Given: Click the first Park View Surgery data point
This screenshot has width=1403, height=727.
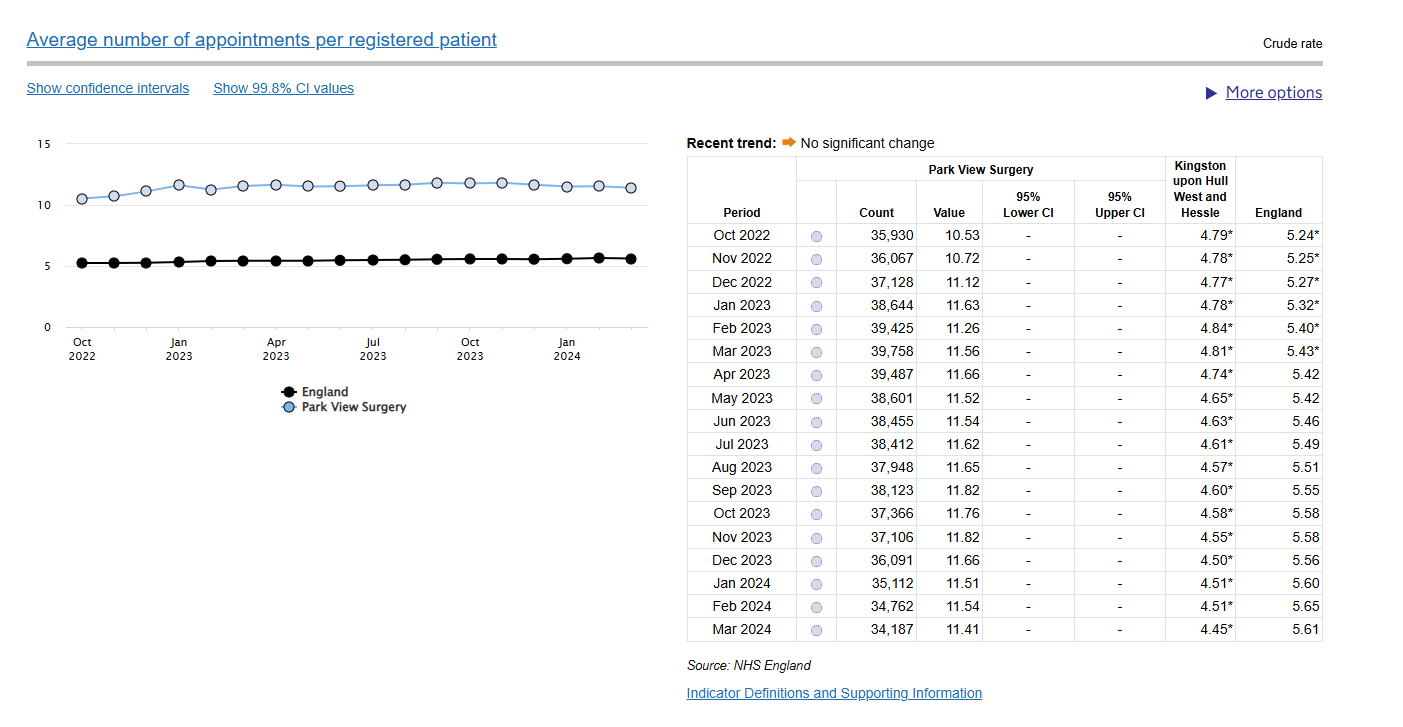Looking at the screenshot, I should 82,199.
